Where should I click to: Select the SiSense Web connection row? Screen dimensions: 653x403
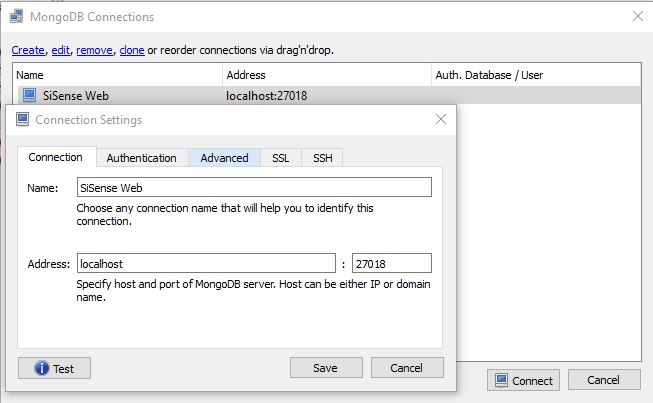click(x=327, y=95)
